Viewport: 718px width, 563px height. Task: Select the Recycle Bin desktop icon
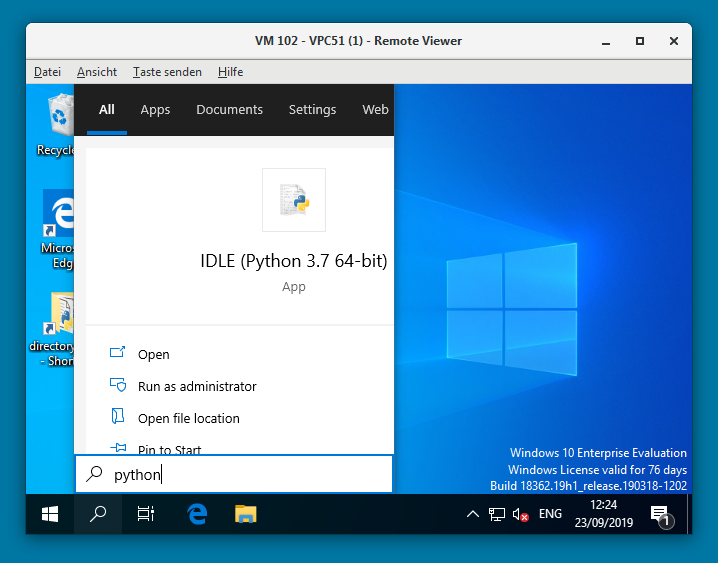tap(55, 125)
